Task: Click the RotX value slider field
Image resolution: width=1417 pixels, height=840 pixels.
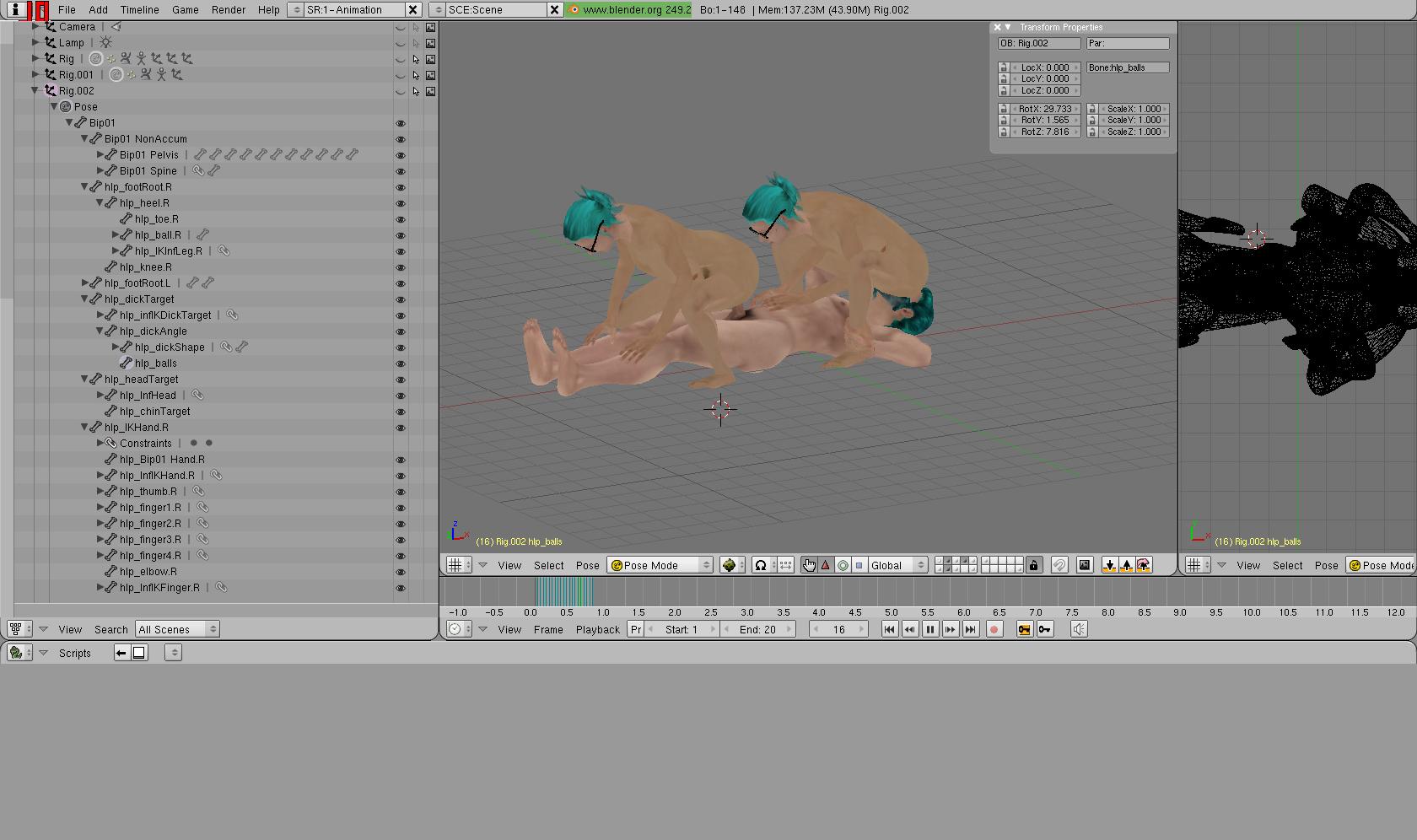Action: click(x=1045, y=109)
